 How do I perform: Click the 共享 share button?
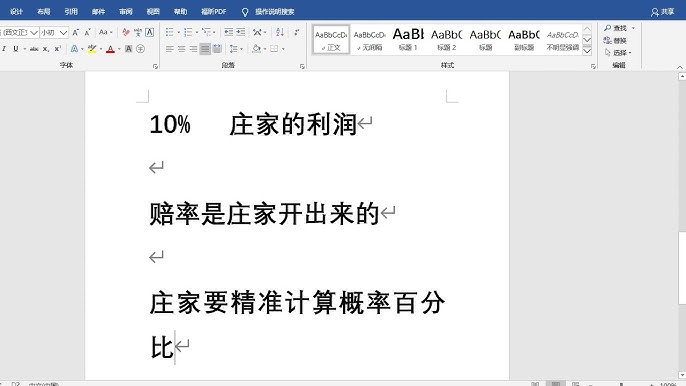(x=662, y=12)
